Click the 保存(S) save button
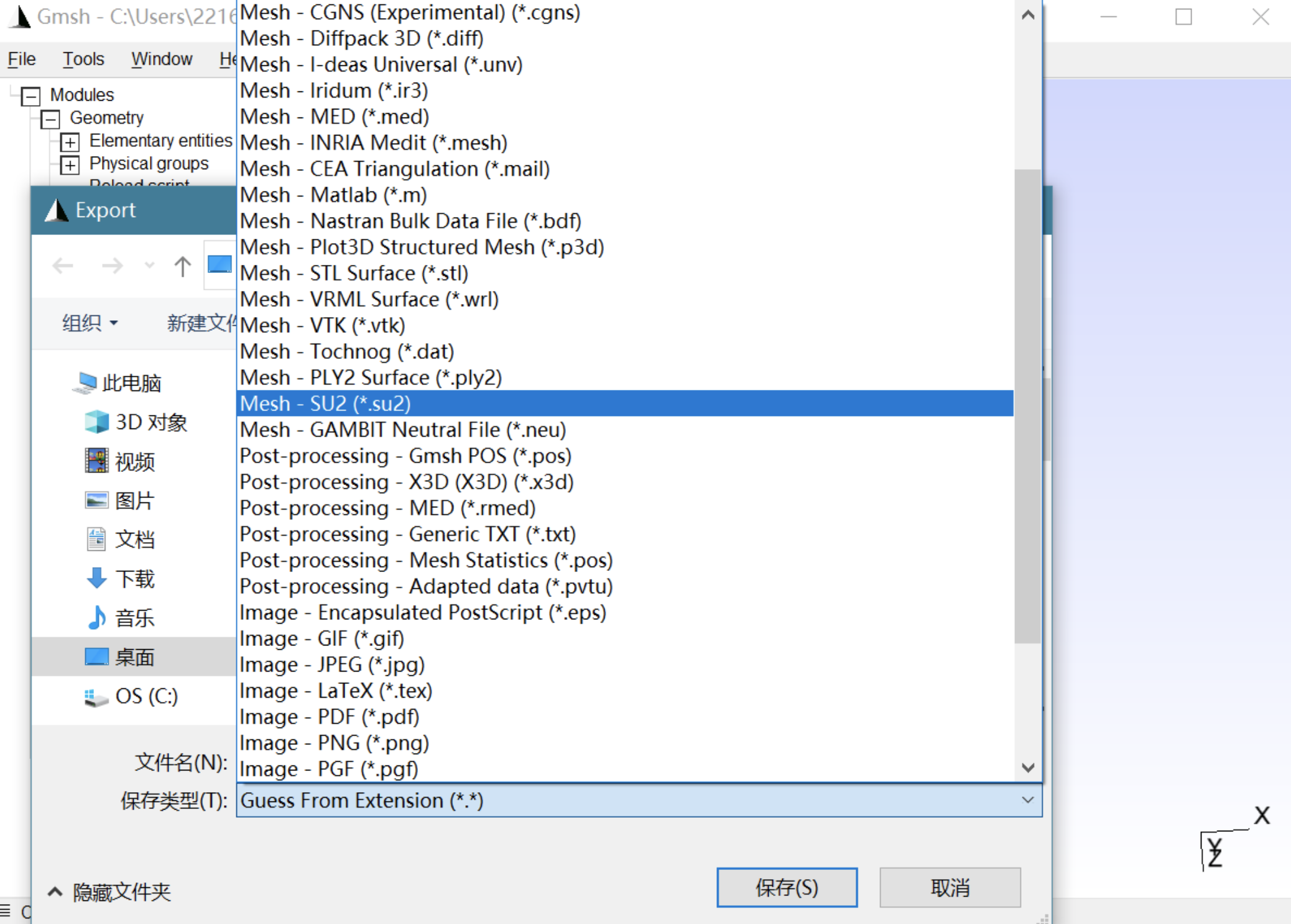 point(787,887)
